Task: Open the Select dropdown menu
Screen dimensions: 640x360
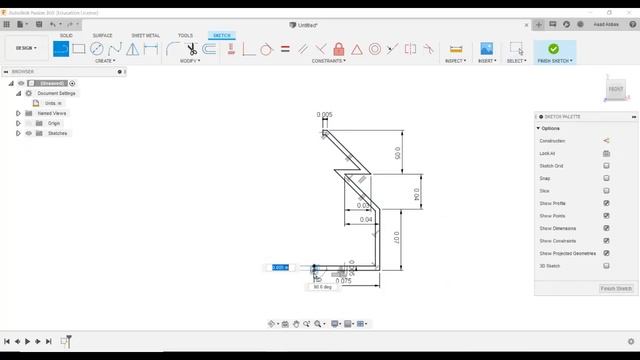Action: point(516,61)
